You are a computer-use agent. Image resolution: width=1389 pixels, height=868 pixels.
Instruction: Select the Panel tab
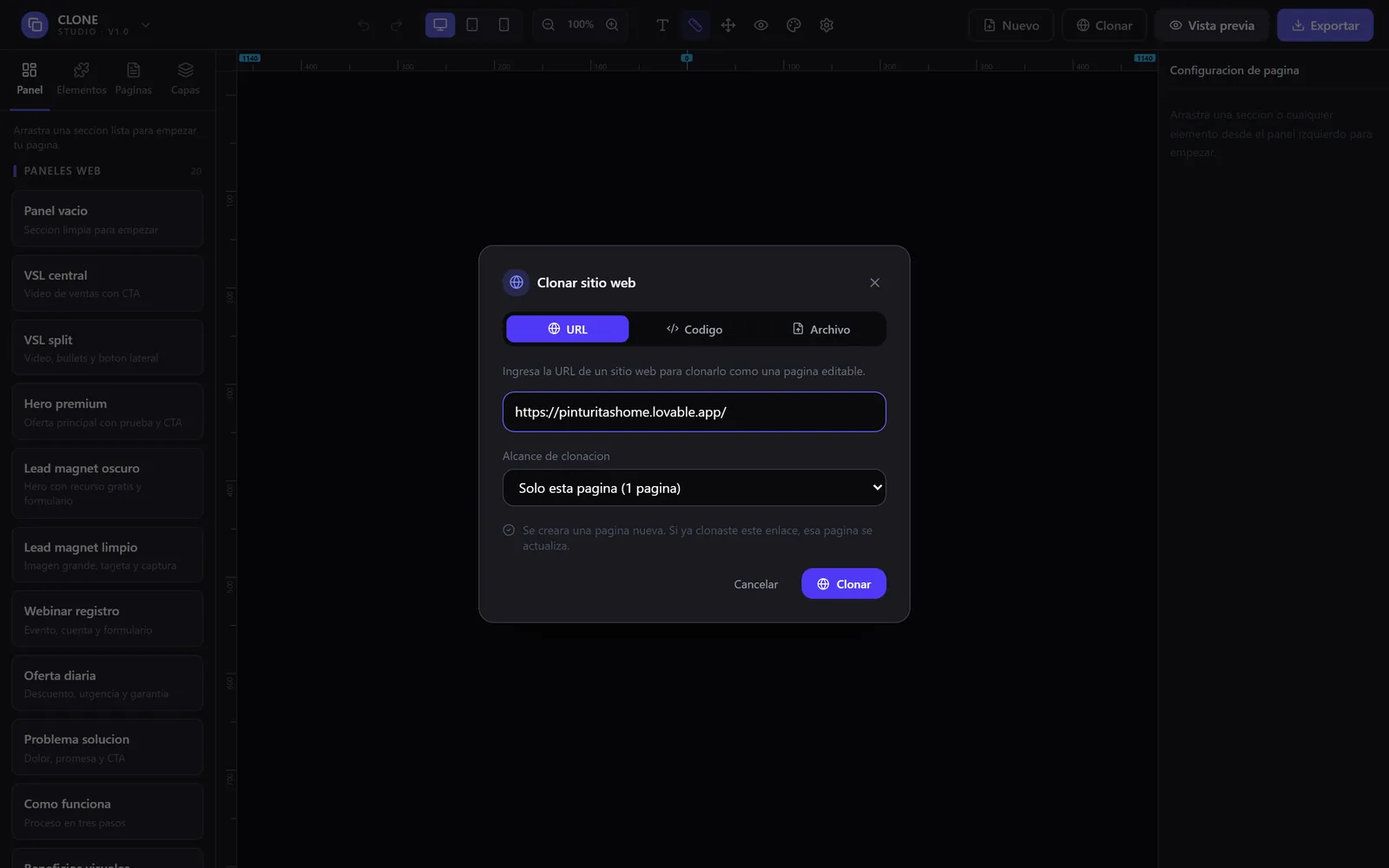30,78
